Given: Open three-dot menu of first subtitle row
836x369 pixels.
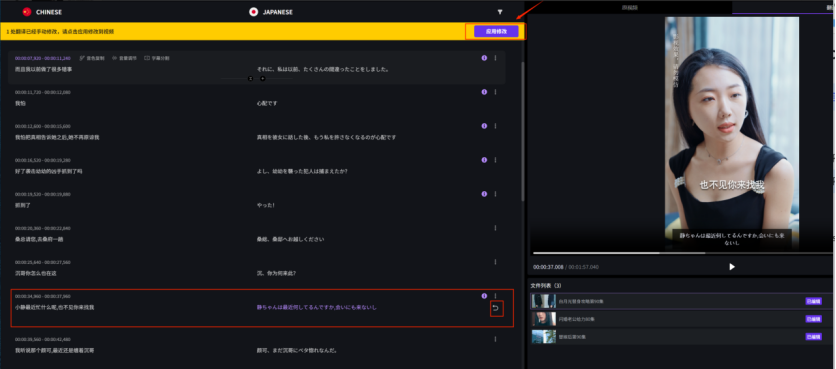Looking at the screenshot, I should pos(495,58).
